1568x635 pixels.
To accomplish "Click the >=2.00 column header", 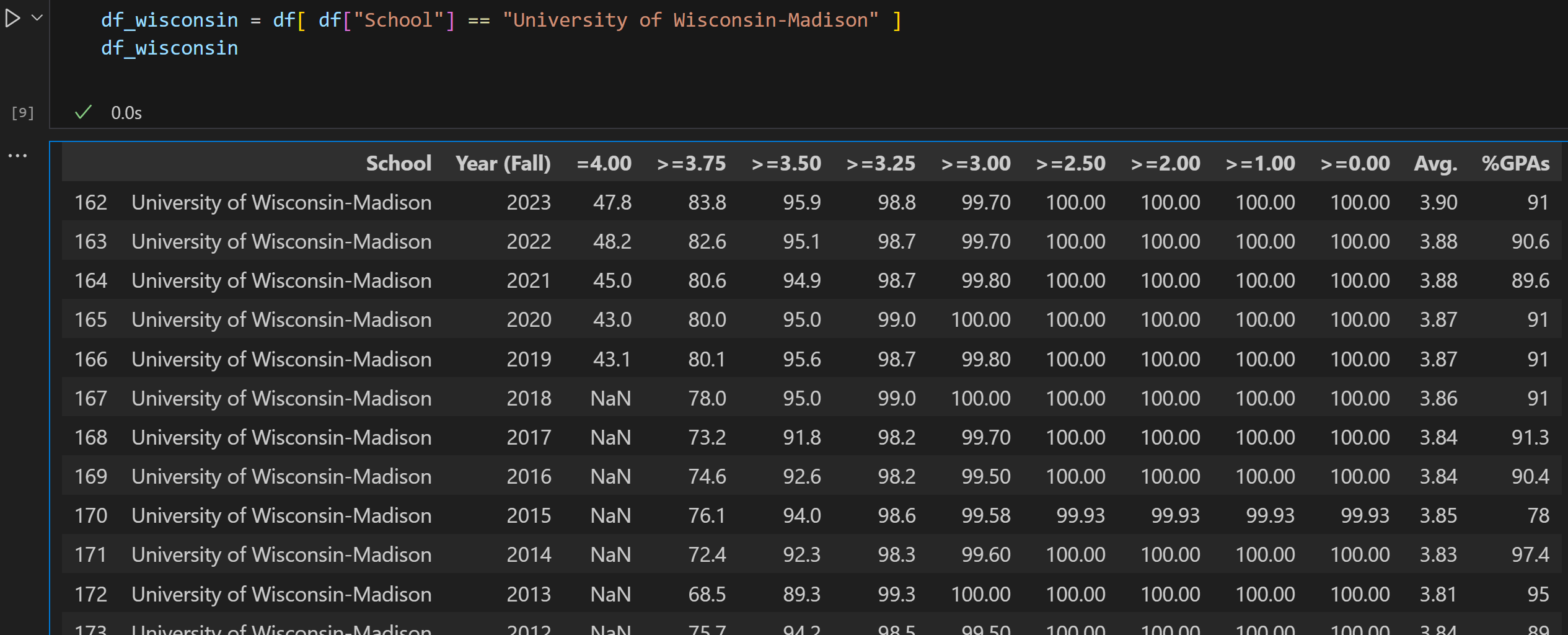I will [1165, 163].
